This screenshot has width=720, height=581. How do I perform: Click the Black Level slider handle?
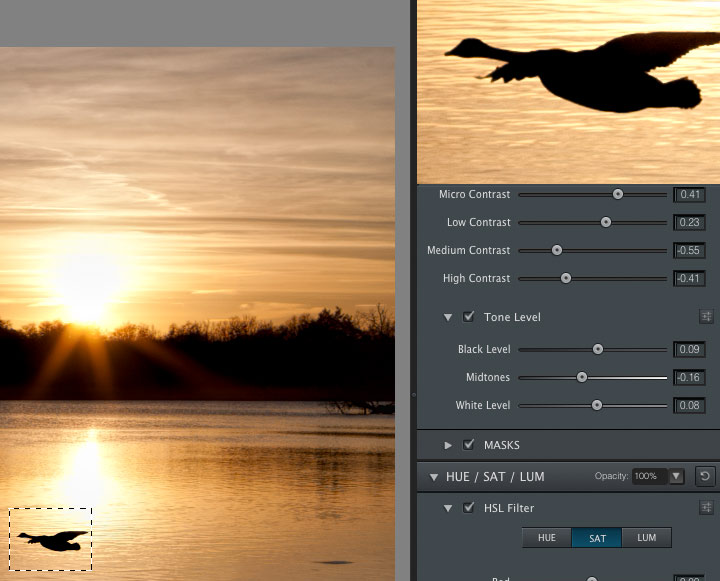click(597, 350)
